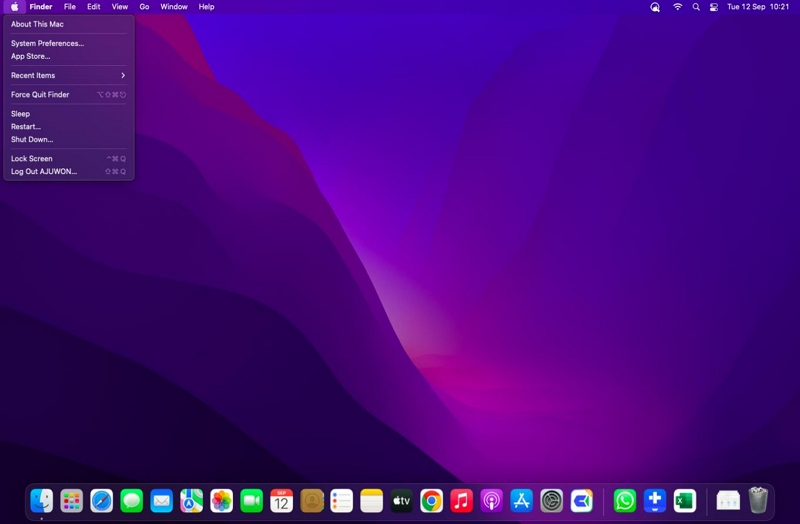Click the circular status icon left of Wi-Fi
800x524 pixels.
[655, 7]
